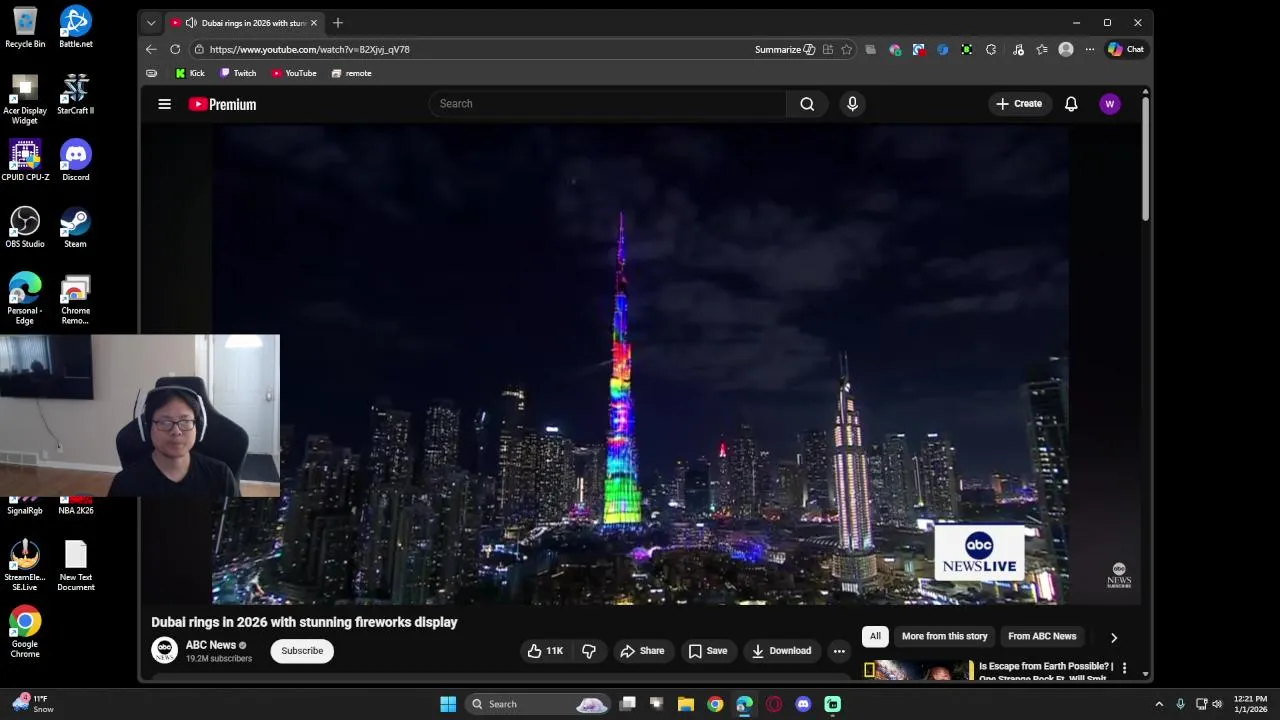
Task: Start voice search with the microphone
Action: pos(852,104)
